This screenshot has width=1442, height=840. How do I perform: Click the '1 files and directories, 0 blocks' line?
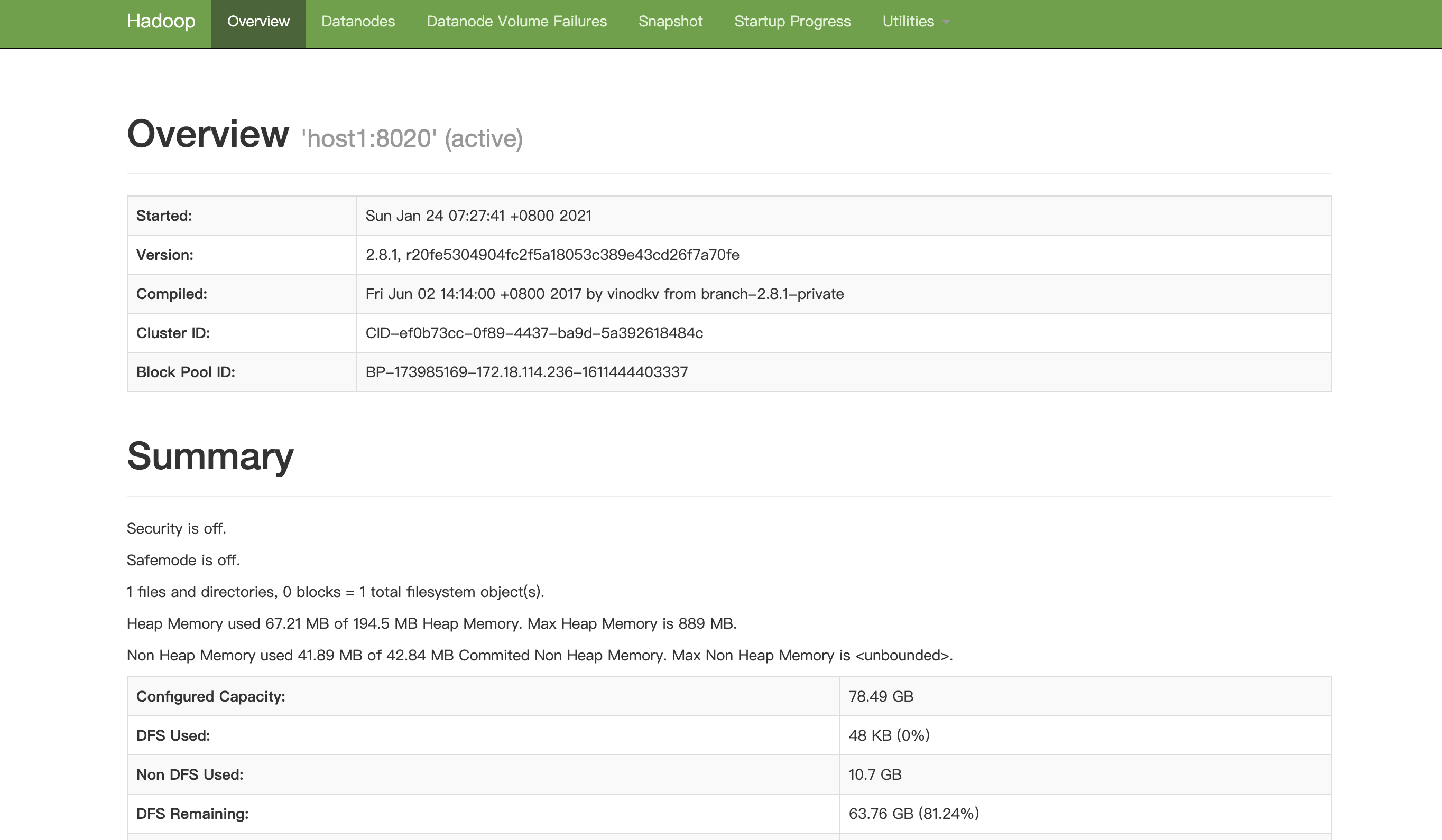click(335, 592)
